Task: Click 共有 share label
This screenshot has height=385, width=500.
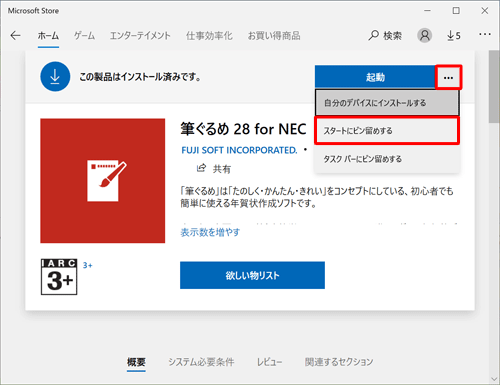Action: [x=222, y=169]
